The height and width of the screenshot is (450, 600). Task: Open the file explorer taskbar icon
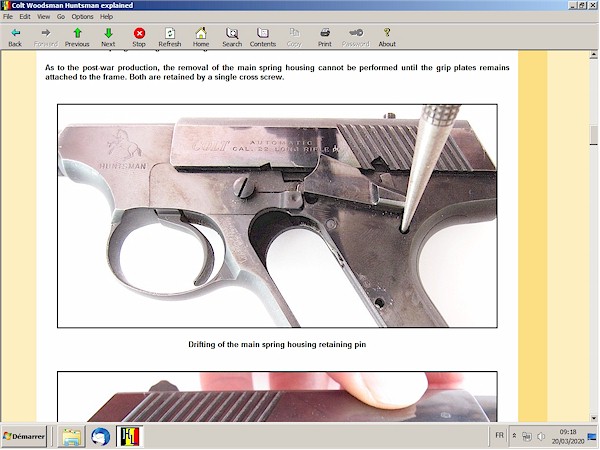point(72,437)
